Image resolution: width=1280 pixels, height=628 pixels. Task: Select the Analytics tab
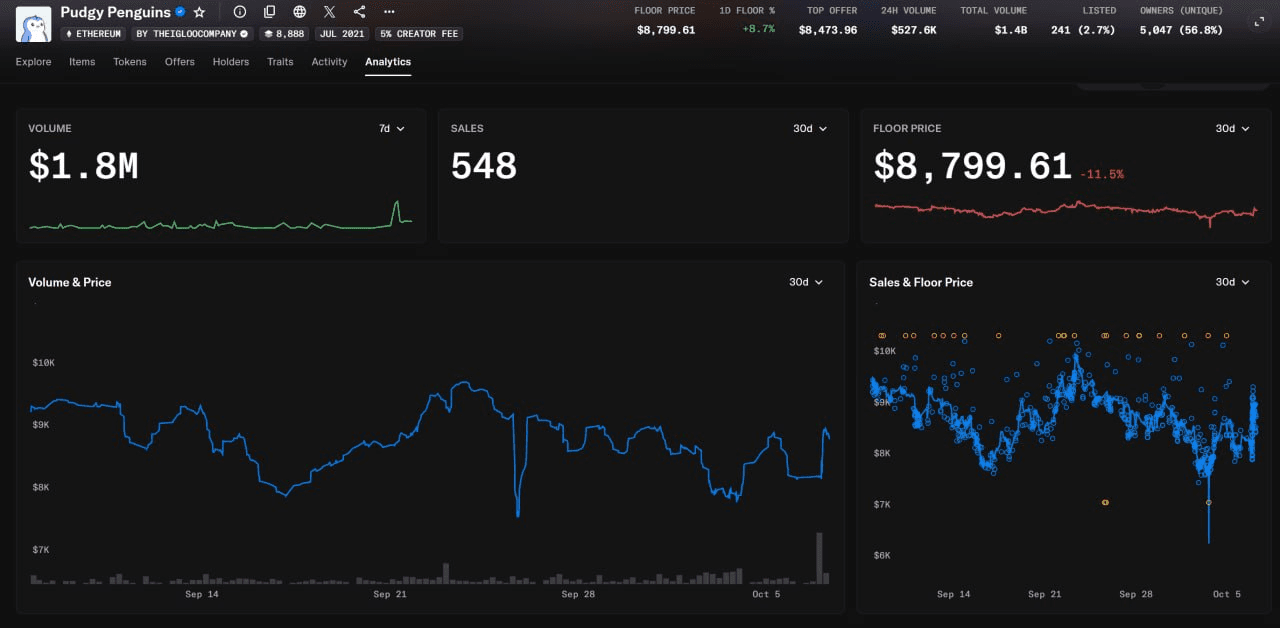pos(388,62)
